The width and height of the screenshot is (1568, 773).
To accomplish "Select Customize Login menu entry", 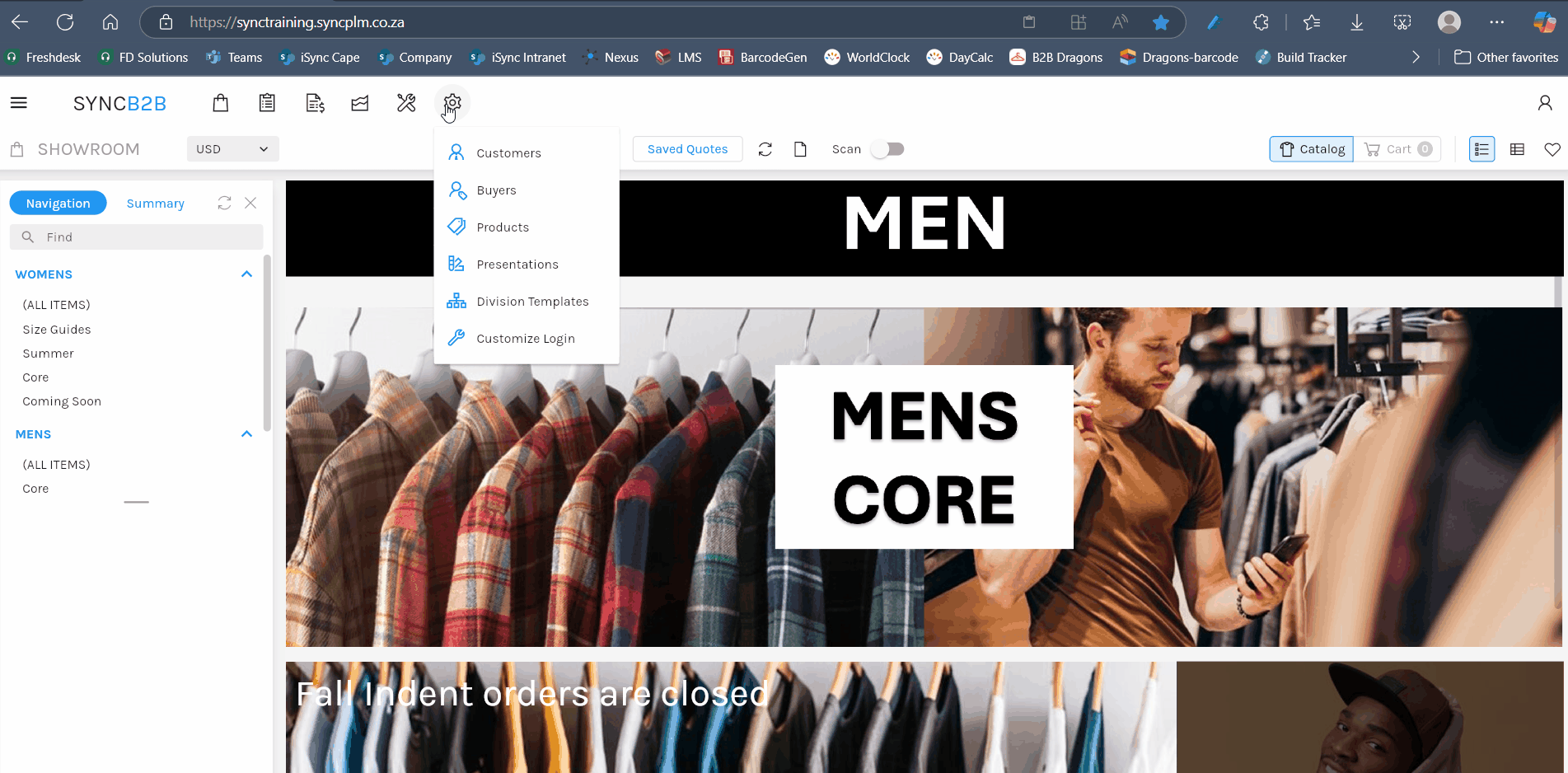I will 527,339.
